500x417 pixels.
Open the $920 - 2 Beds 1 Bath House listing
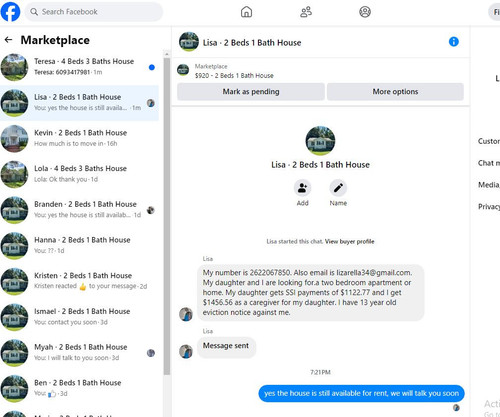click(234, 76)
